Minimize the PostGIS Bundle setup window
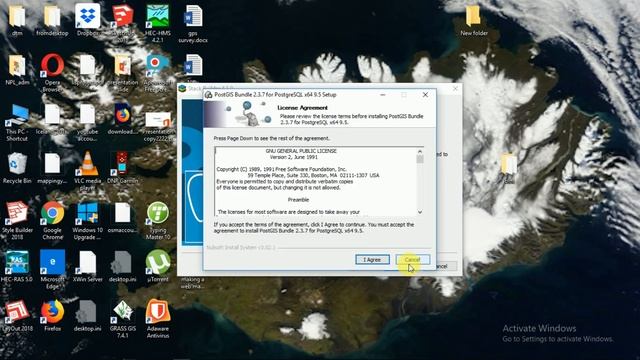Screen dimensions: 640x360 pyautogui.click(x=382, y=95)
